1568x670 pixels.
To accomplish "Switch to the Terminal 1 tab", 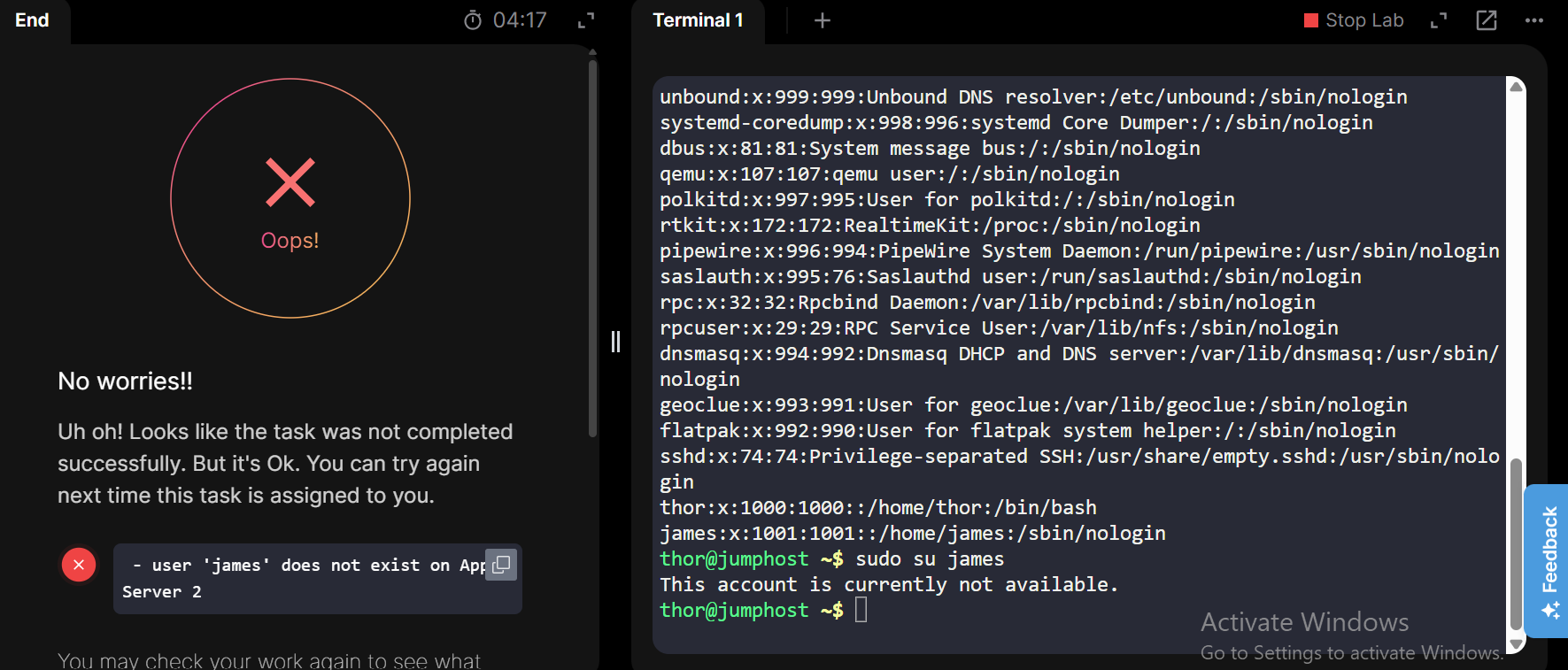I will point(698,20).
